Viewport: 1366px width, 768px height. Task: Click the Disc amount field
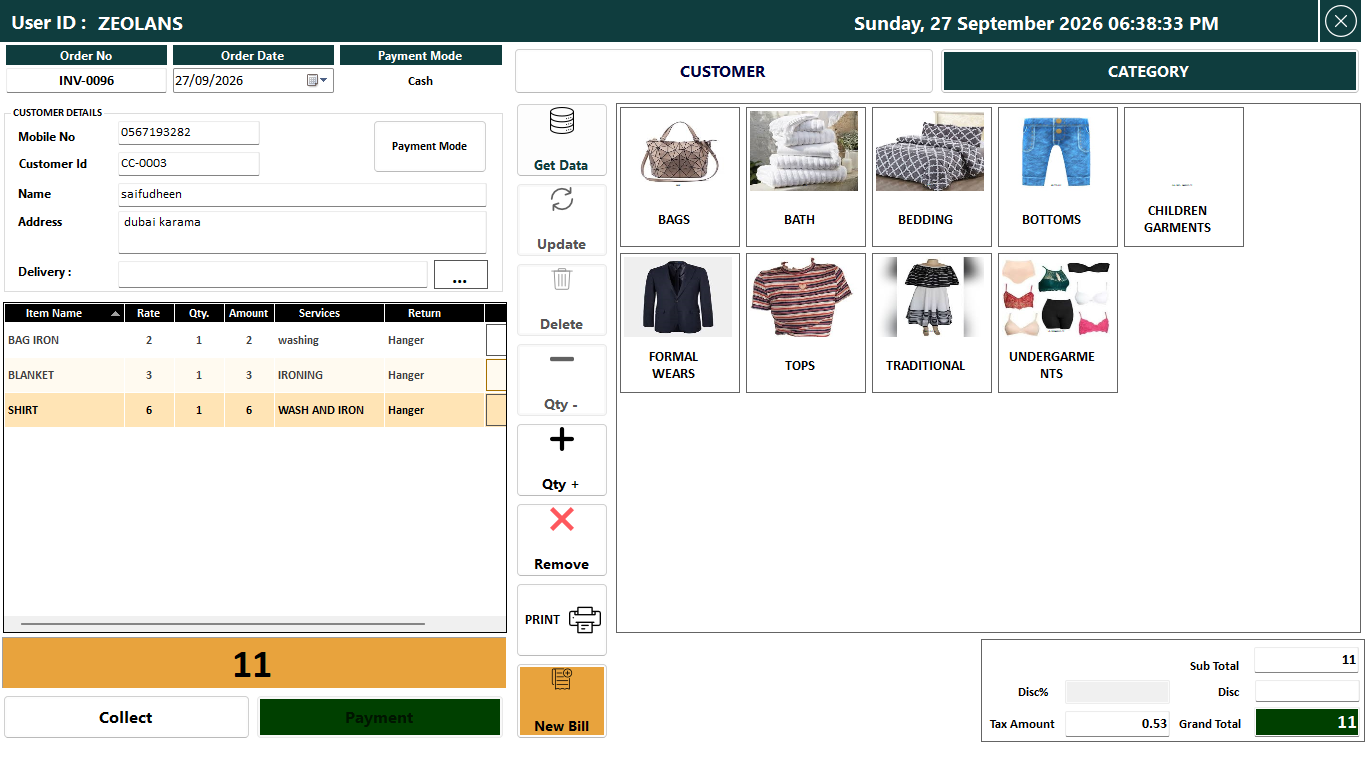(1307, 692)
